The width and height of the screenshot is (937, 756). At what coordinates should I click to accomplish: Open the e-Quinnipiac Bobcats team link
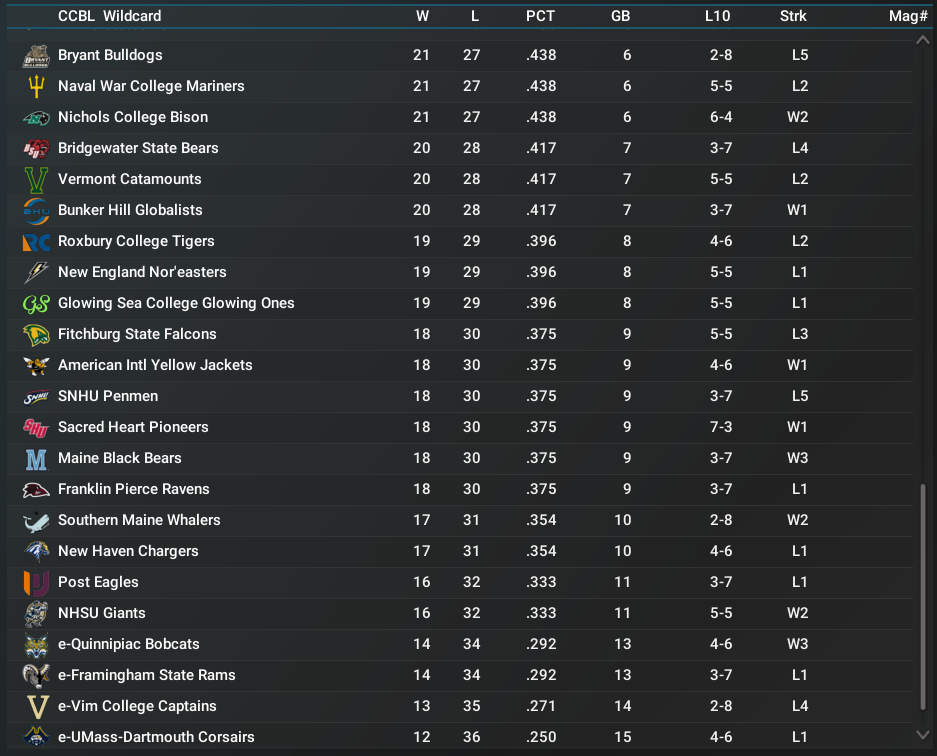coord(129,644)
